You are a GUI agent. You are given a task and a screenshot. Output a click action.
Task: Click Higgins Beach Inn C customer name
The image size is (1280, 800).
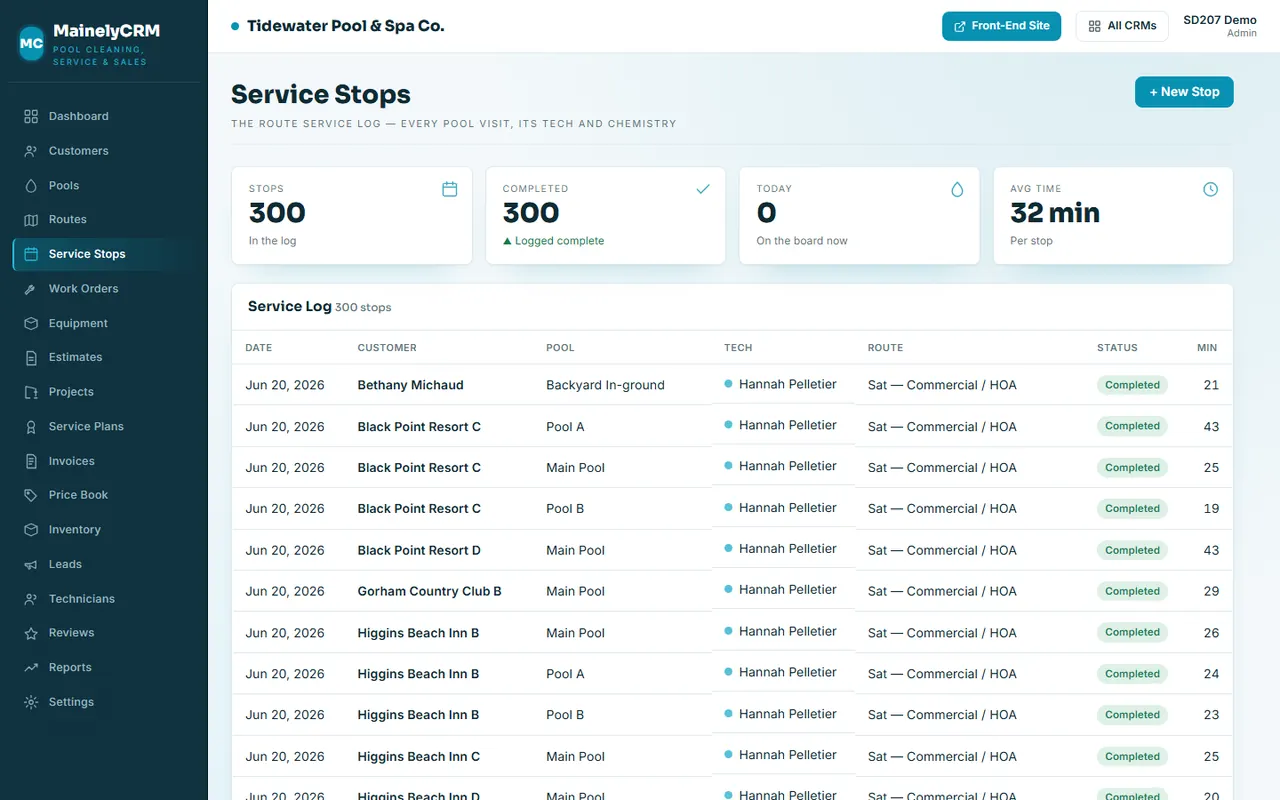(419, 756)
